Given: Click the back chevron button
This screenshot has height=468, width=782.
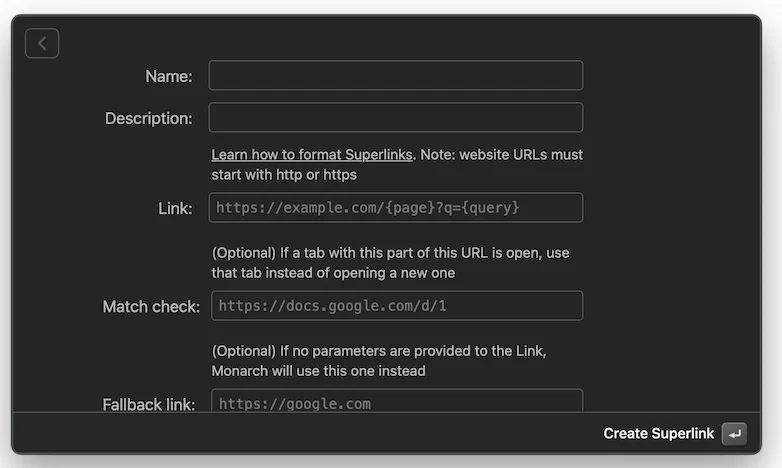Looking at the screenshot, I should coord(42,43).
